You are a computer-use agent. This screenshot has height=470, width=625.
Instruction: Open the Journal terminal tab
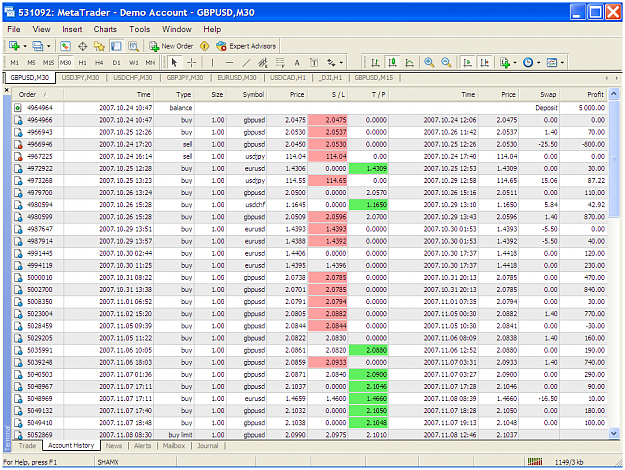tap(208, 446)
